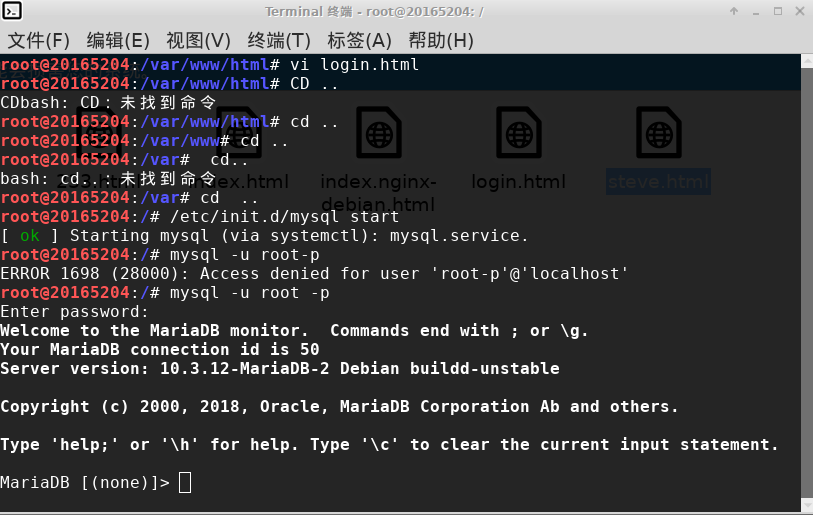This screenshot has width=813, height=515.
Task: Click the index.nginx-debian.html file name label
Action: [379, 193]
